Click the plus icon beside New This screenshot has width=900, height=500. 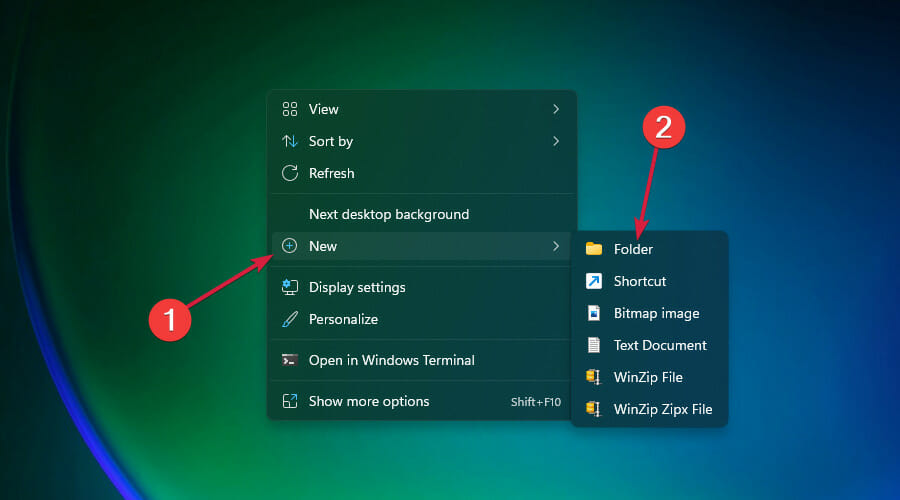[289, 246]
